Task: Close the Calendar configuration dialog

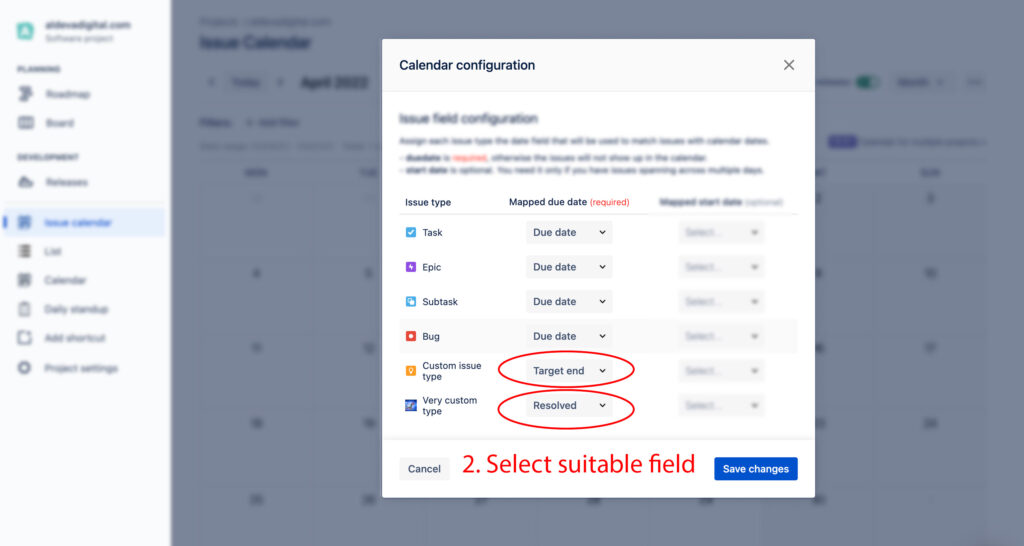Action: (789, 65)
